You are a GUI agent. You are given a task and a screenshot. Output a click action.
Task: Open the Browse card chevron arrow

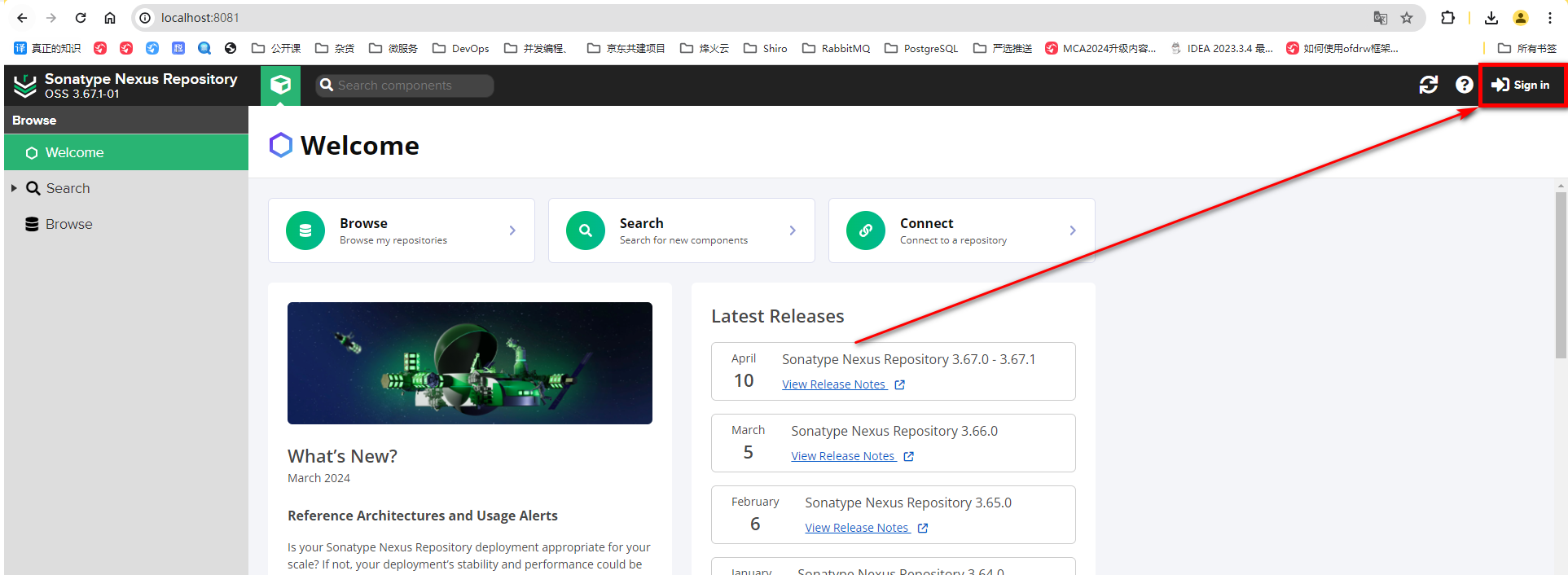(512, 230)
